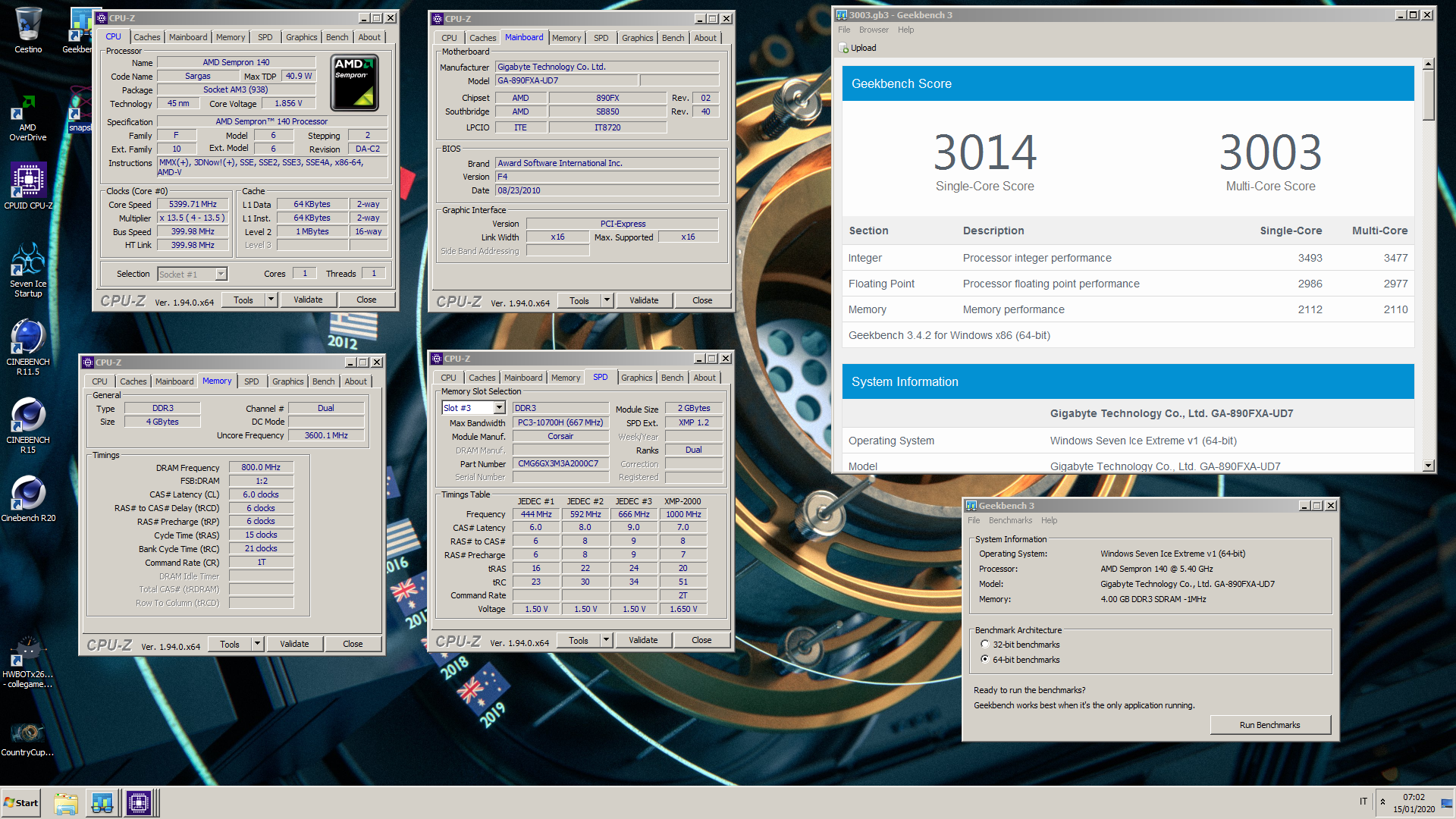This screenshot has width=1456, height=819.
Task: Click the Start button
Action: [21, 803]
